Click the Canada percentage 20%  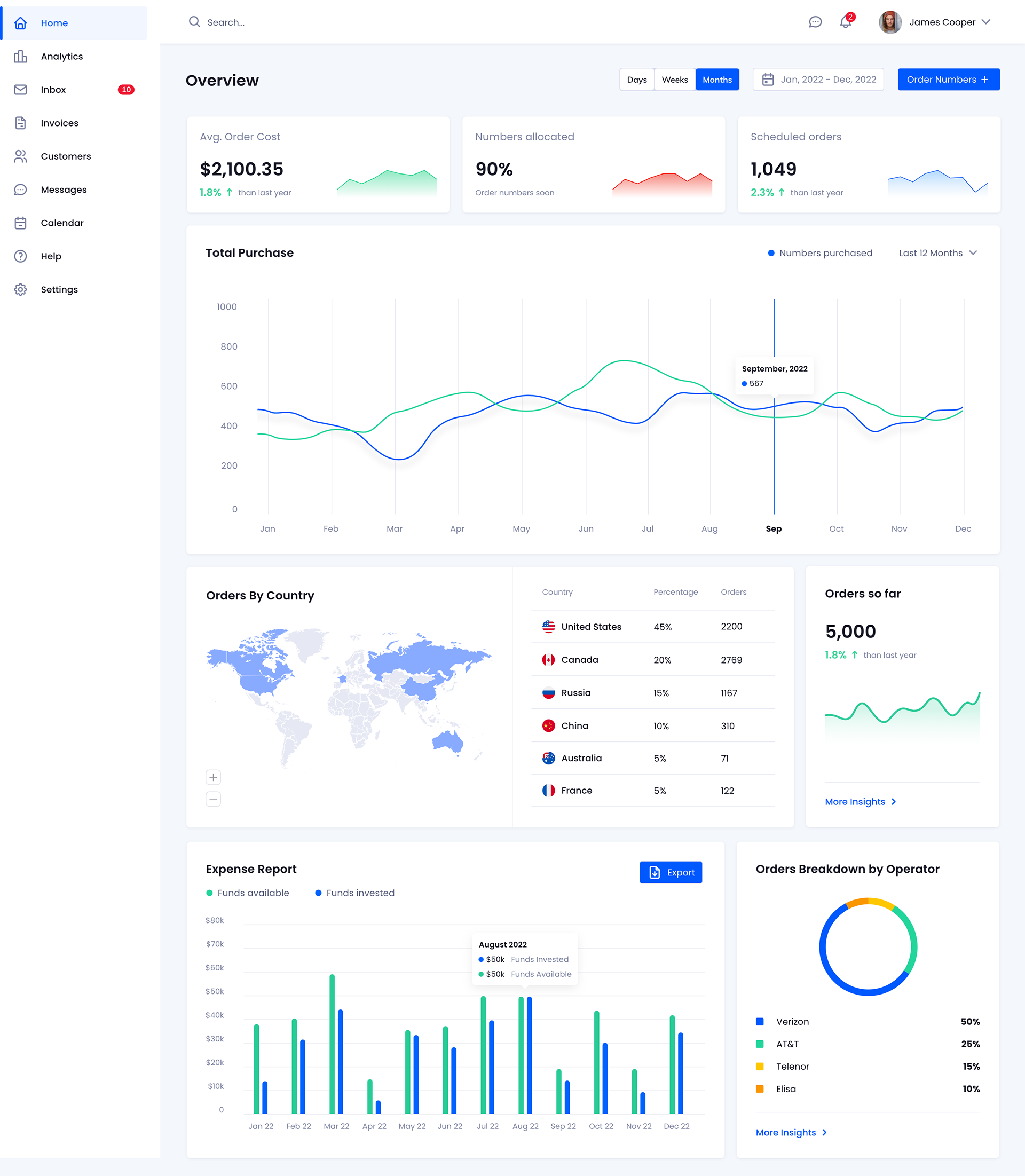663,660
